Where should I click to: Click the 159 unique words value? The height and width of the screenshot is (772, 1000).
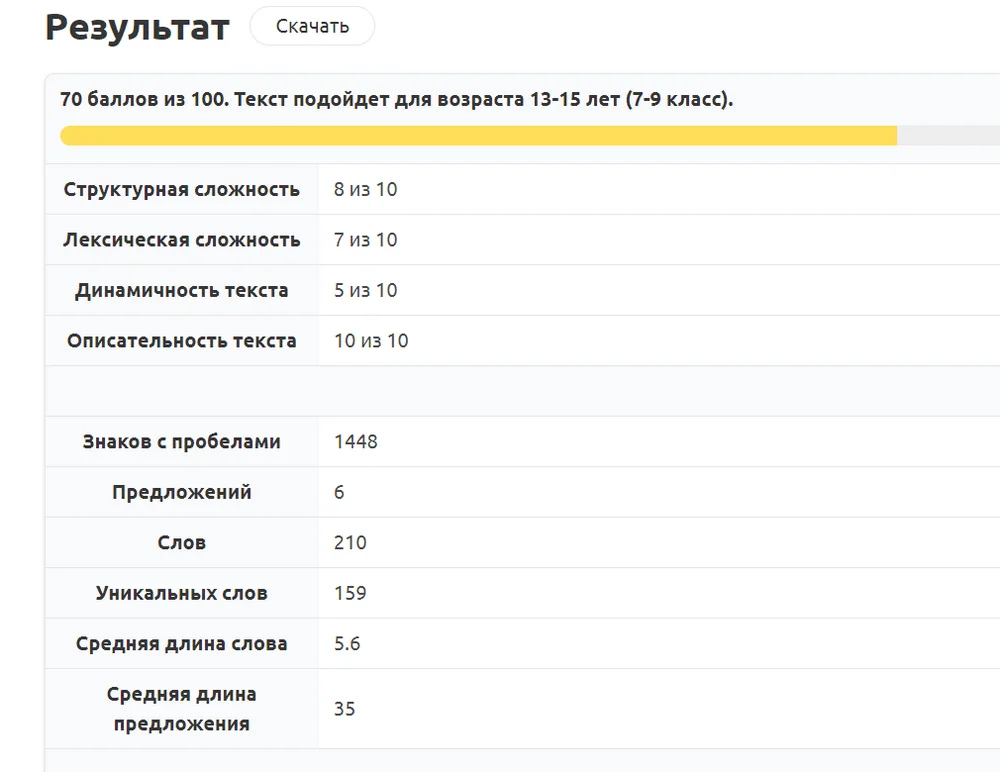pyautogui.click(x=350, y=593)
